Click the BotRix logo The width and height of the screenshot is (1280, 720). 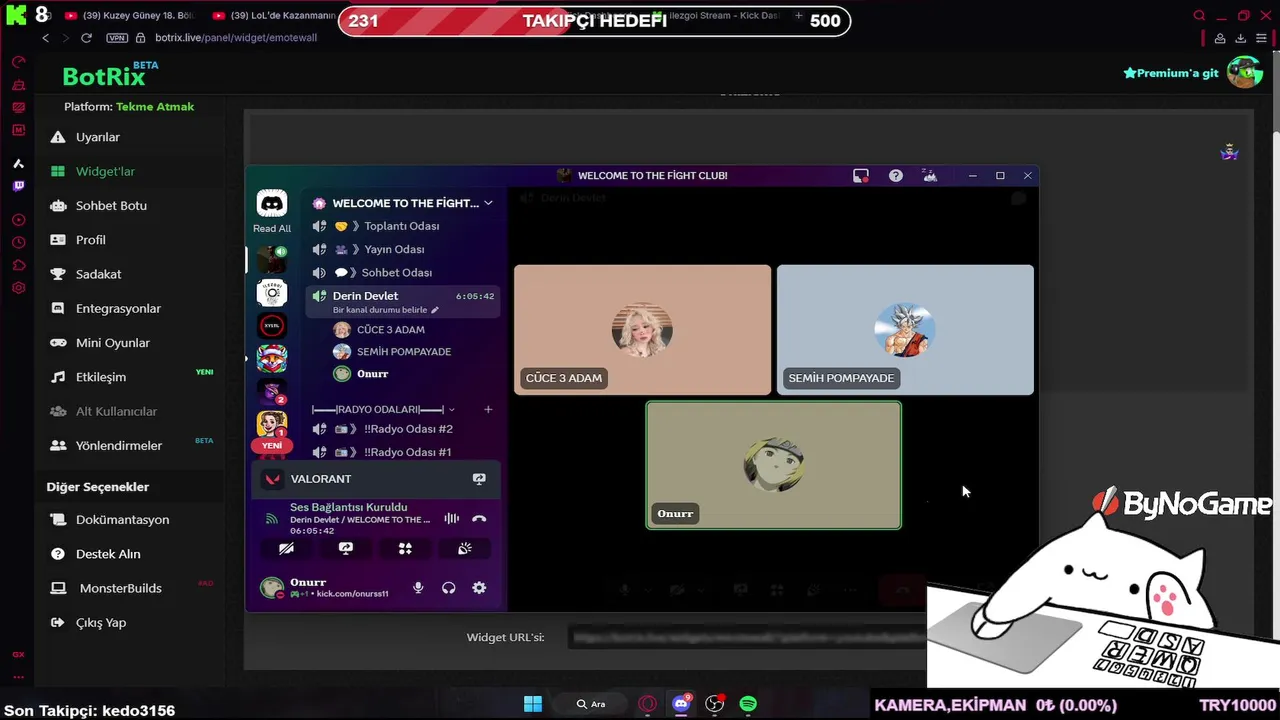[104, 76]
